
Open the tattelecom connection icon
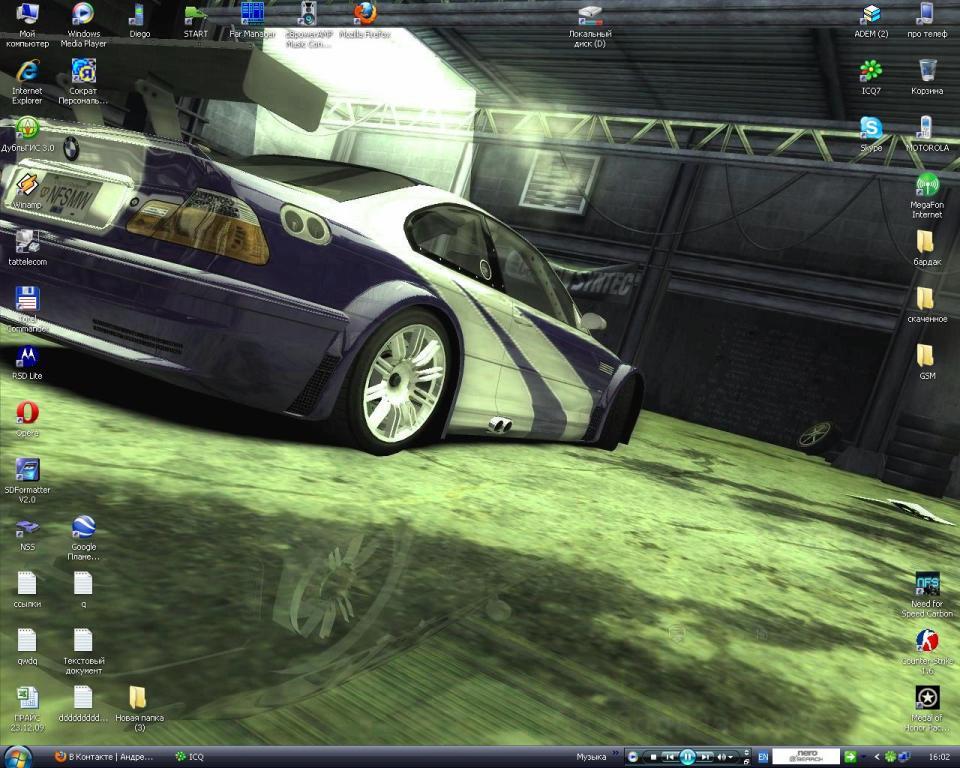click(x=27, y=248)
